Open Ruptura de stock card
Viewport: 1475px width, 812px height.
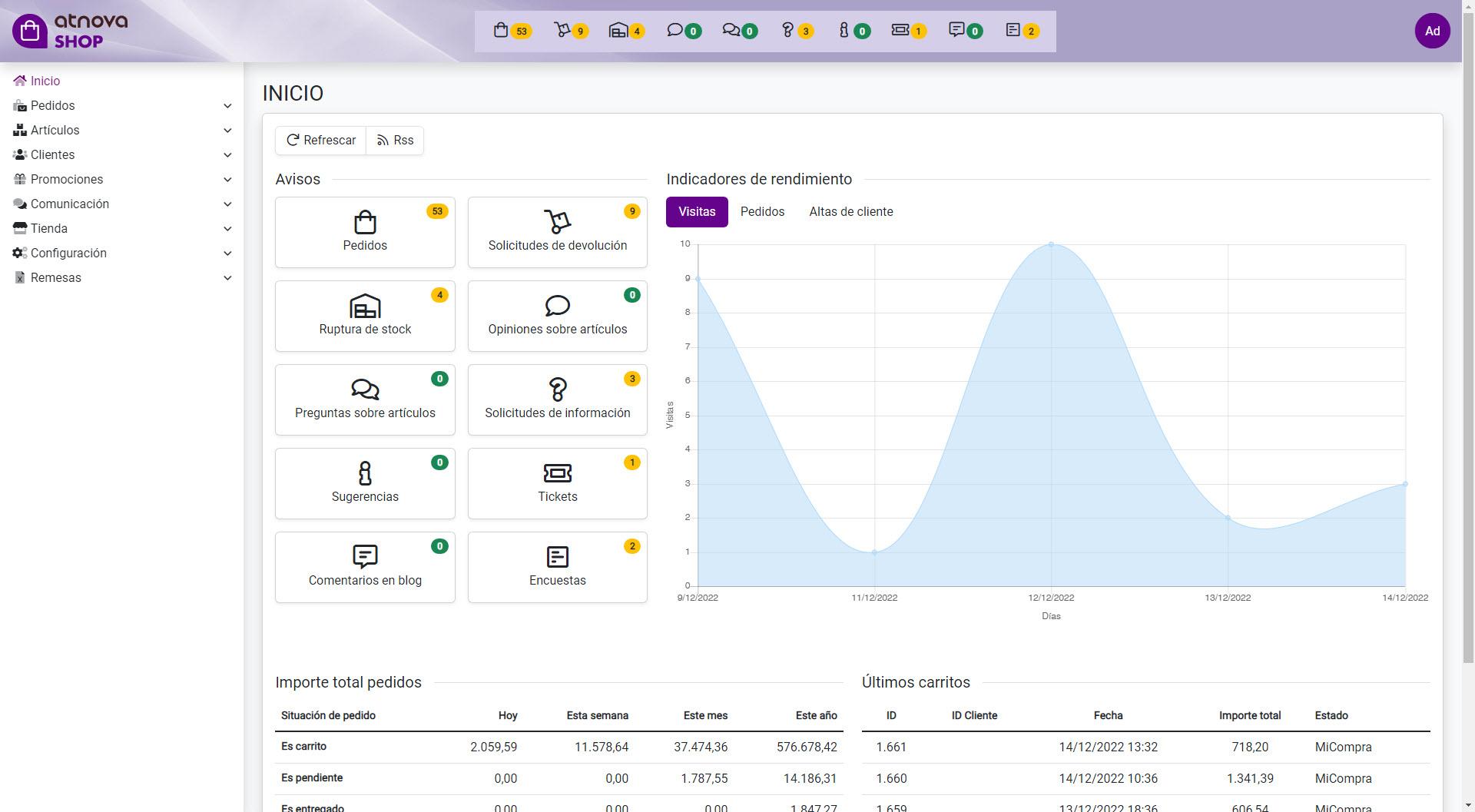pyautogui.click(x=365, y=316)
